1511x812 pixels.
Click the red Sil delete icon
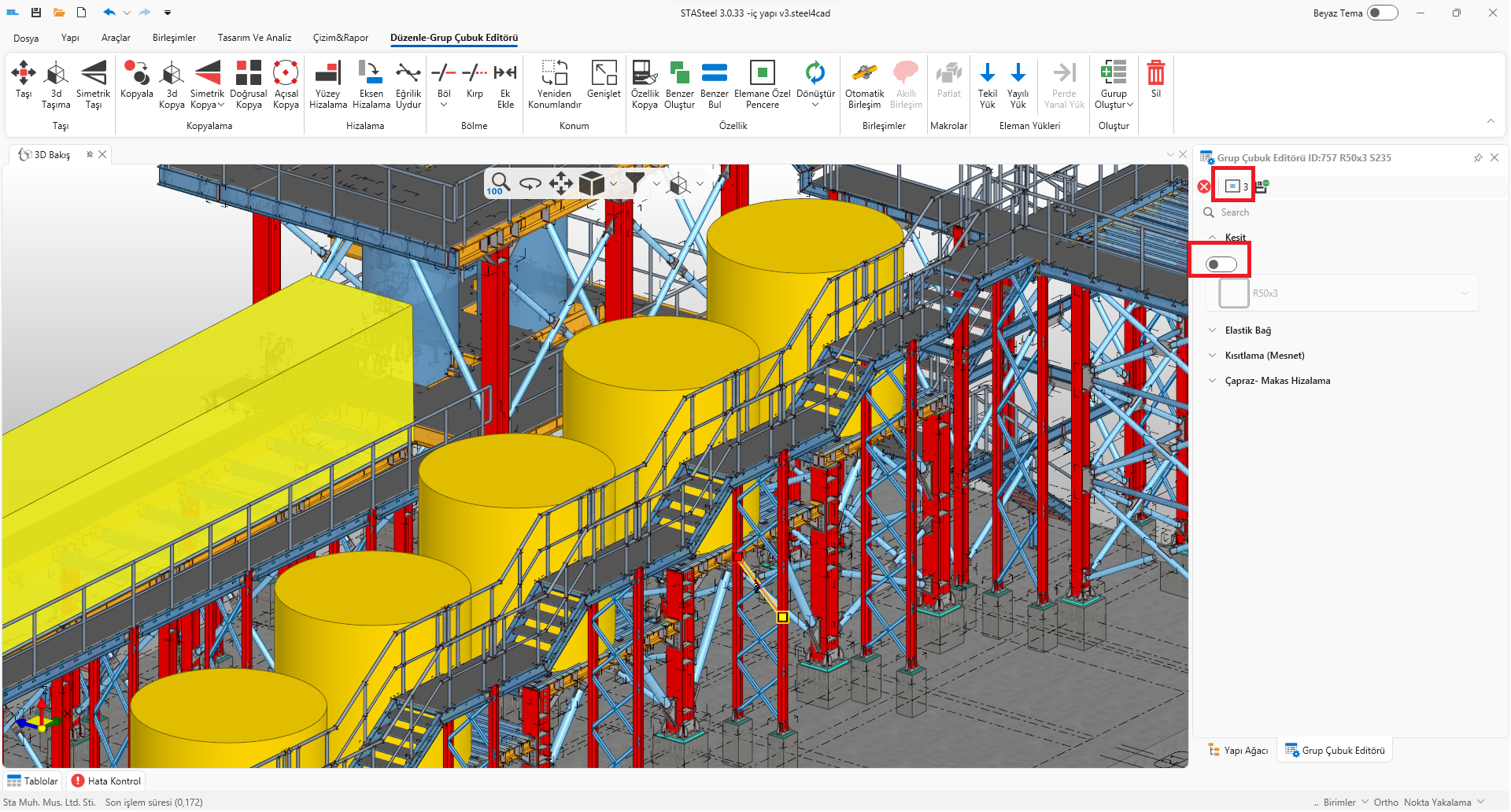pyautogui.click(x=1155, y=75)
